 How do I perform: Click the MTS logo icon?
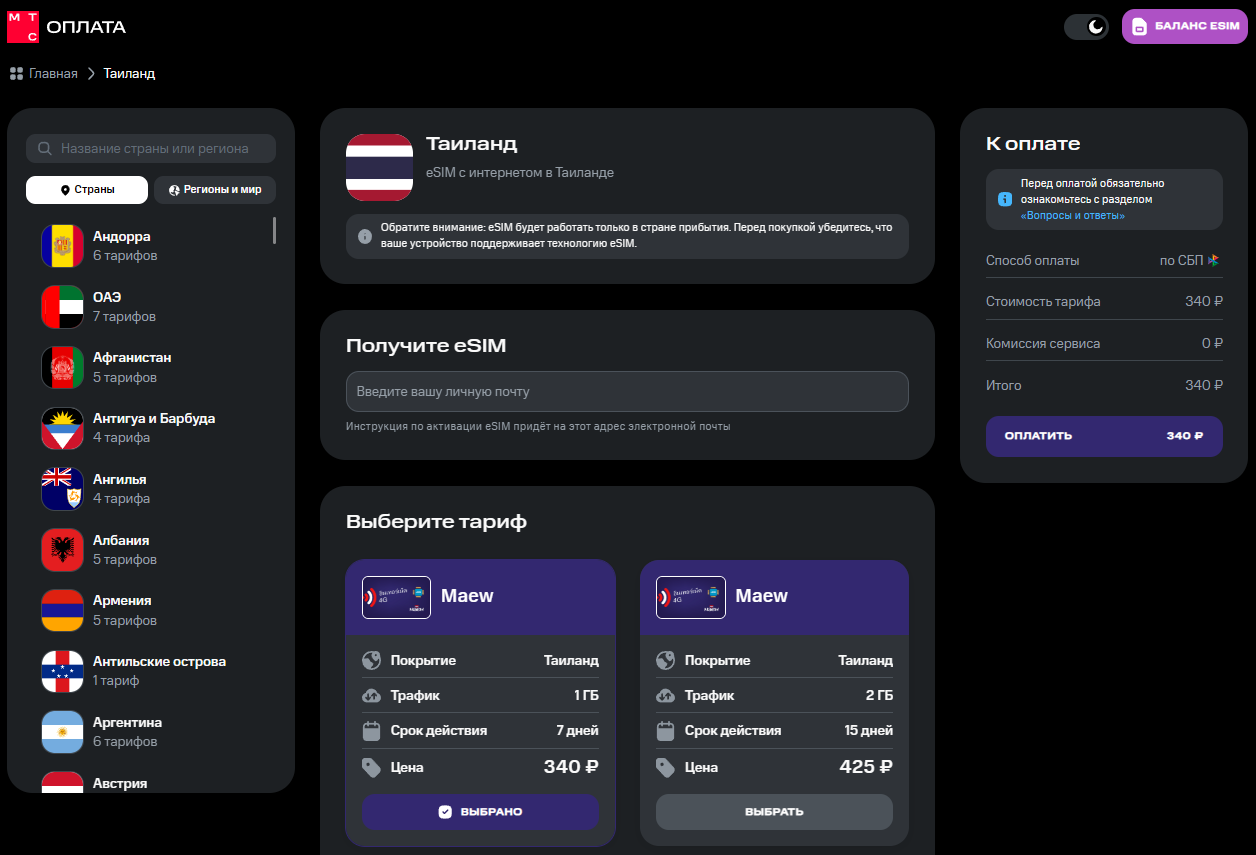click(x=23, y=27)
